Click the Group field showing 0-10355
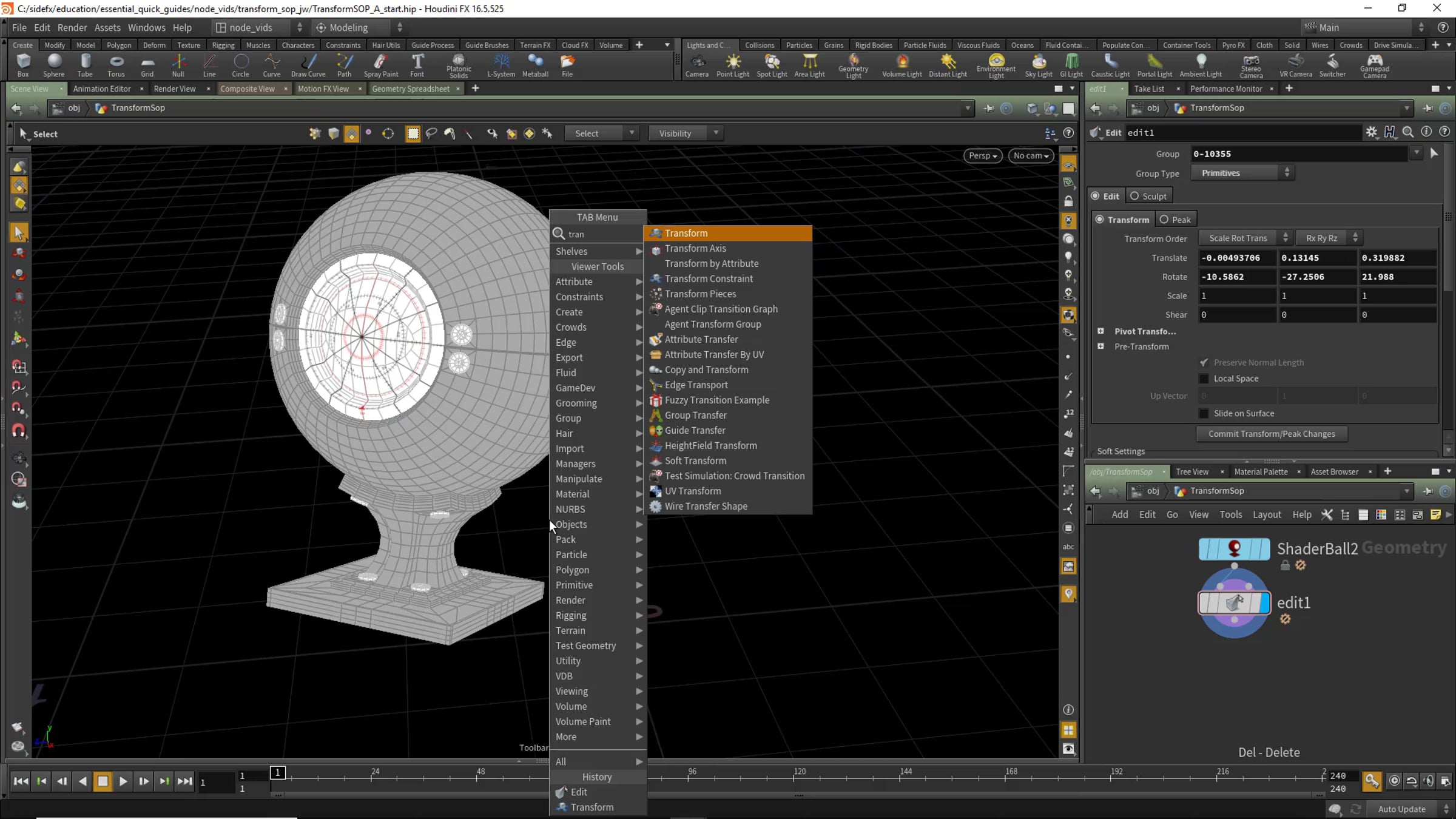Screen dimensions: 1456x819 [1299, 154]
